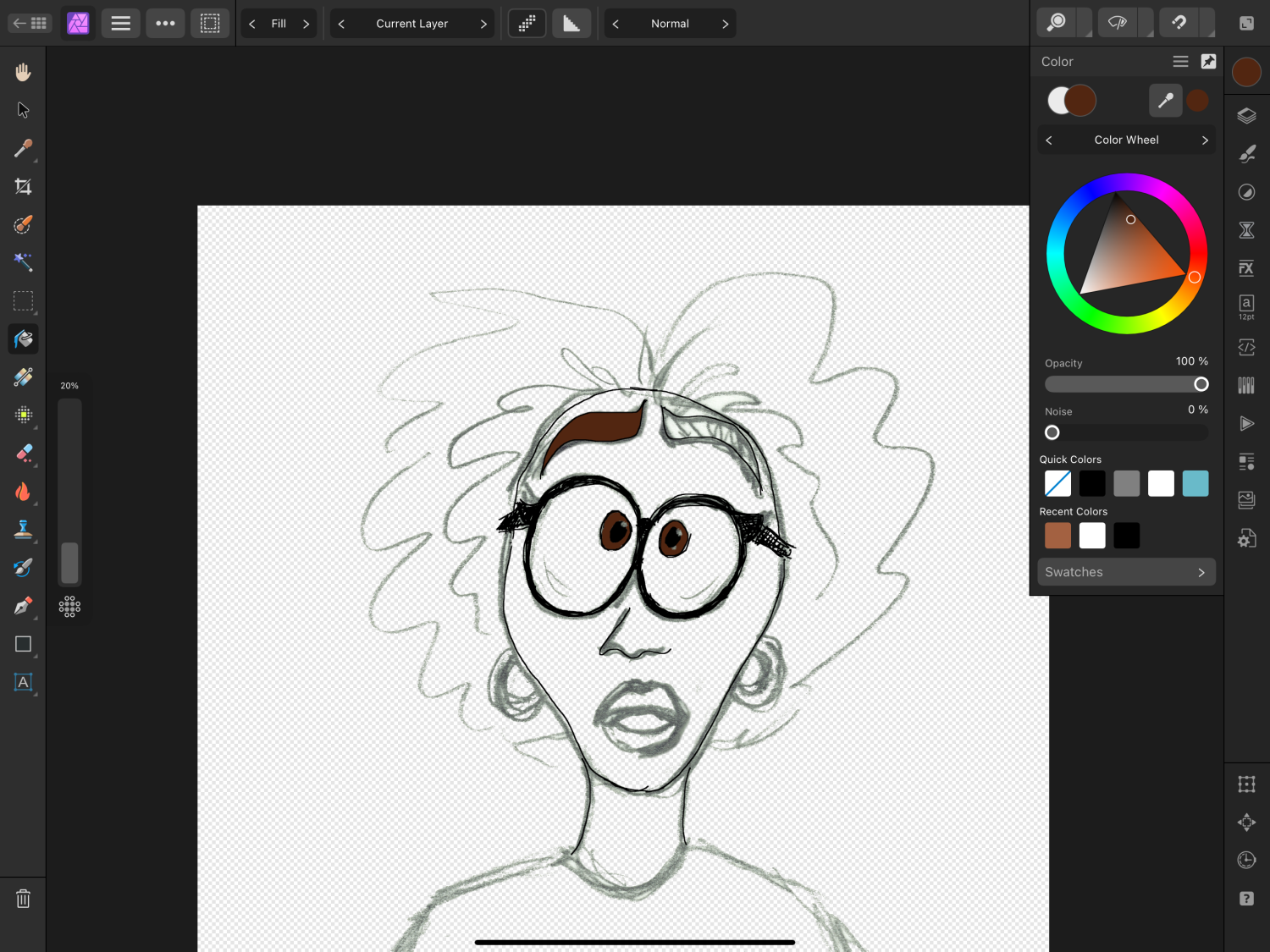
Task: Open the FX layer effects panel
Action: (1246, 268)
